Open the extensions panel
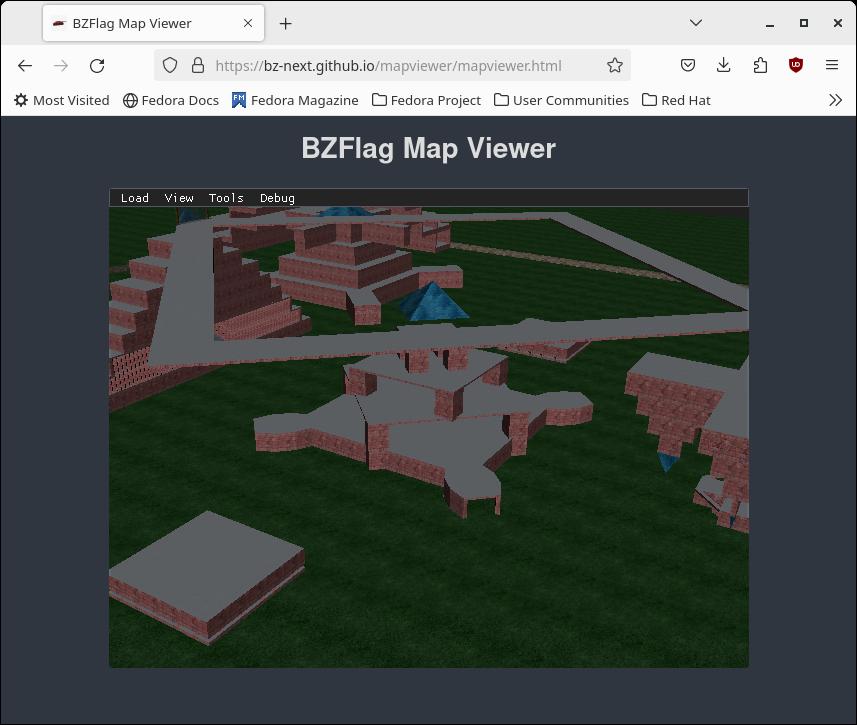 click(x=760, y=66)
